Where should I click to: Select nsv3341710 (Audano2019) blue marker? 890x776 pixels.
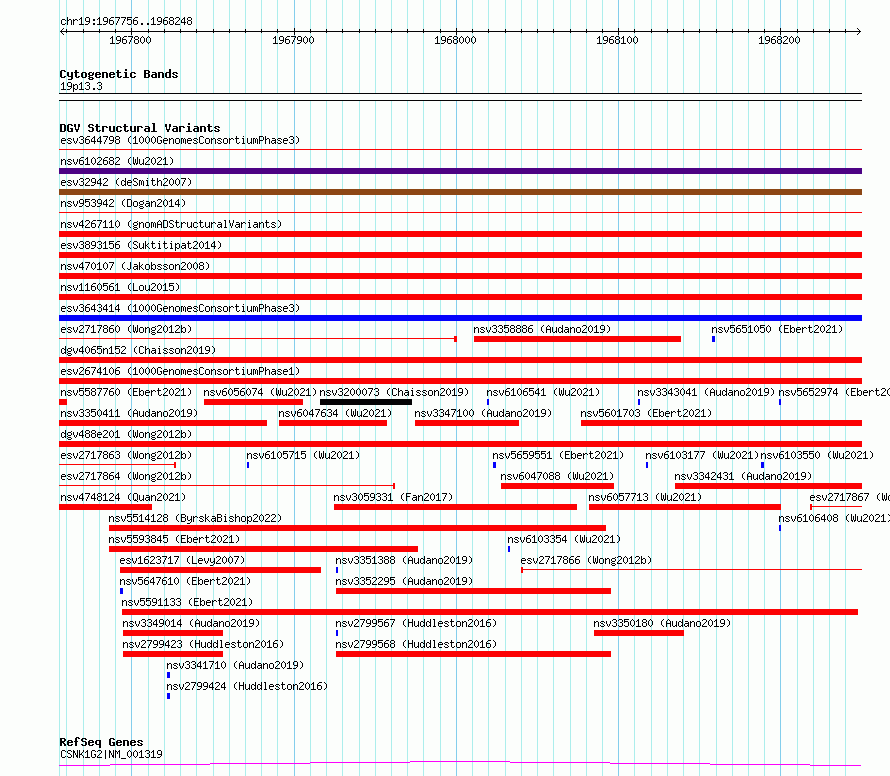168,675
